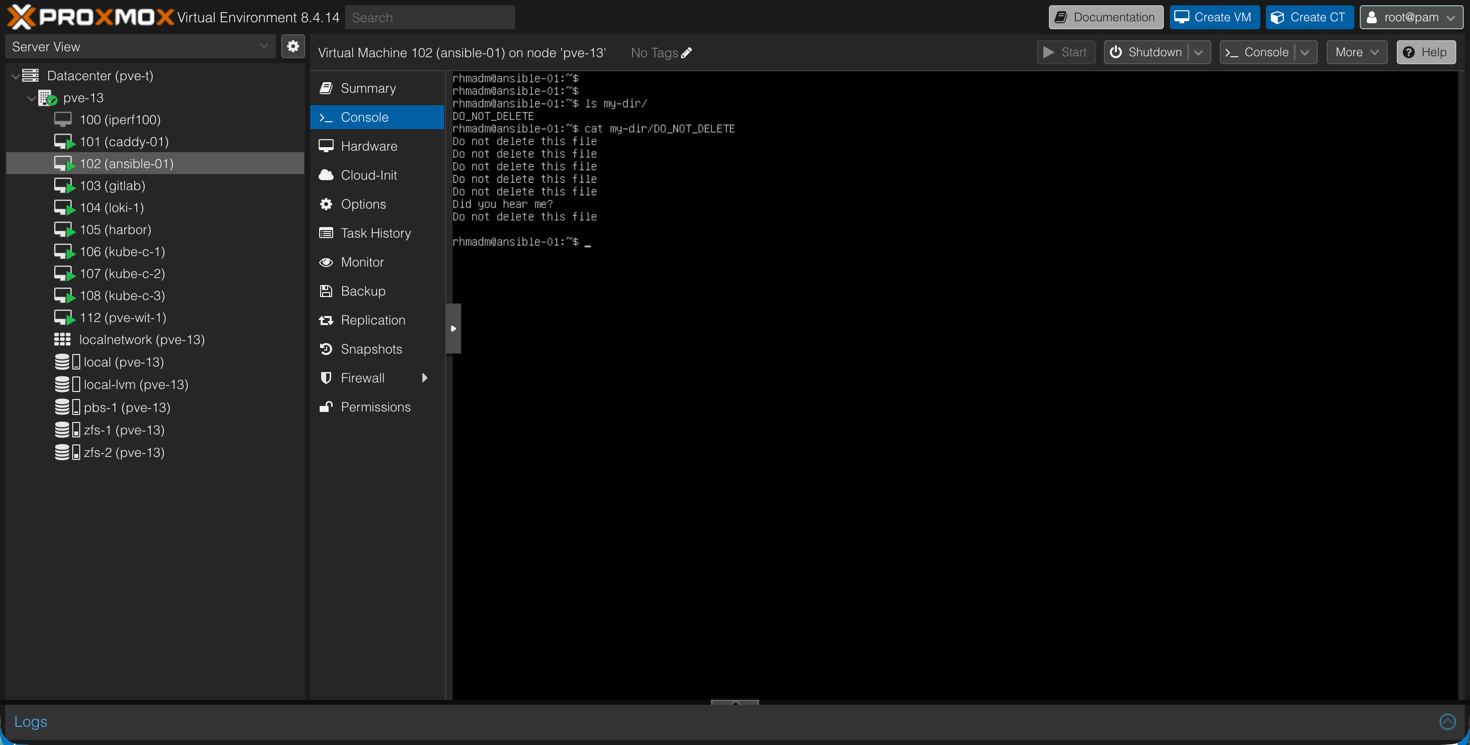Click the Help button

tap(1426, 52)
